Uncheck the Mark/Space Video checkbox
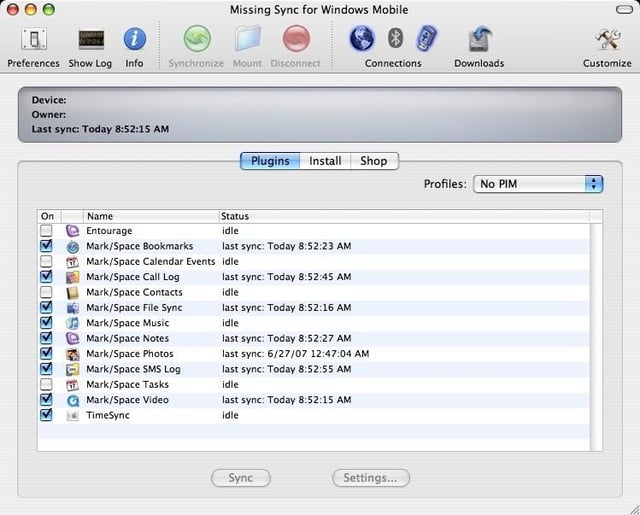 click(46, 399)
